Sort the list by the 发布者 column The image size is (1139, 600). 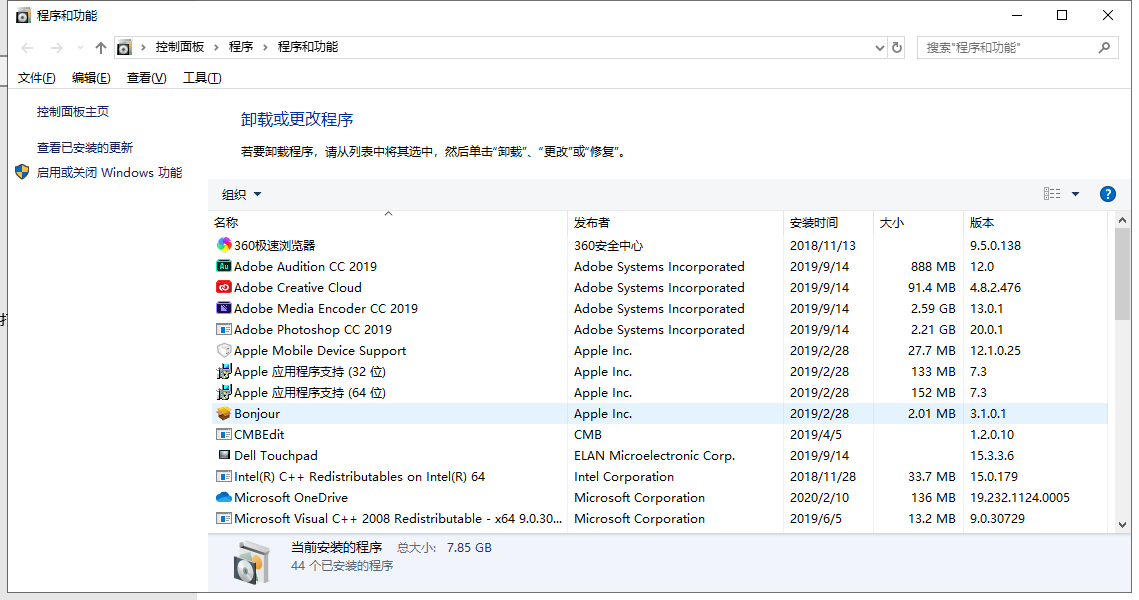[x=676, y=222]
